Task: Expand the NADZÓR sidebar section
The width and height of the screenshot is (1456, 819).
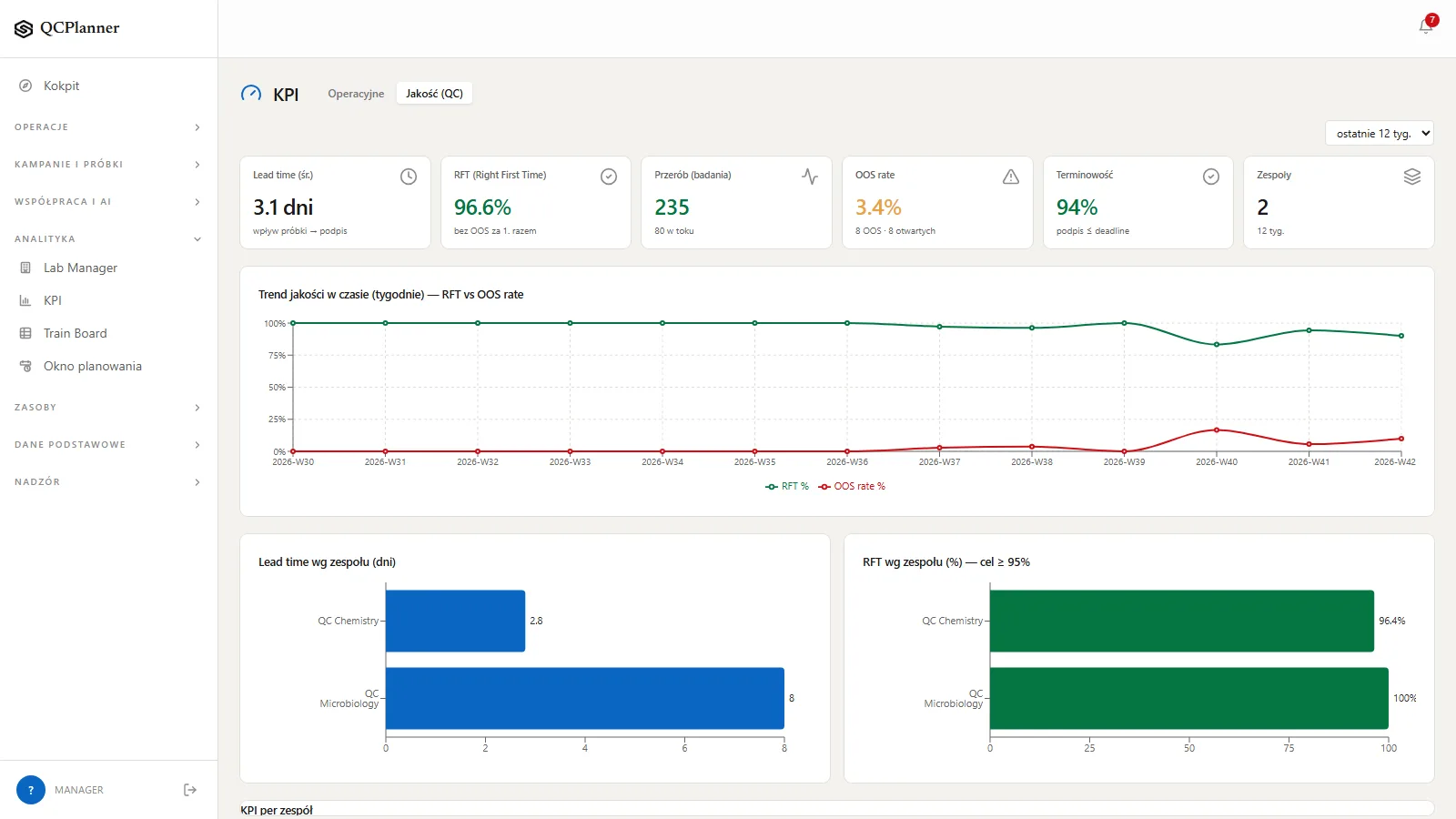Action: coord(108,482)
